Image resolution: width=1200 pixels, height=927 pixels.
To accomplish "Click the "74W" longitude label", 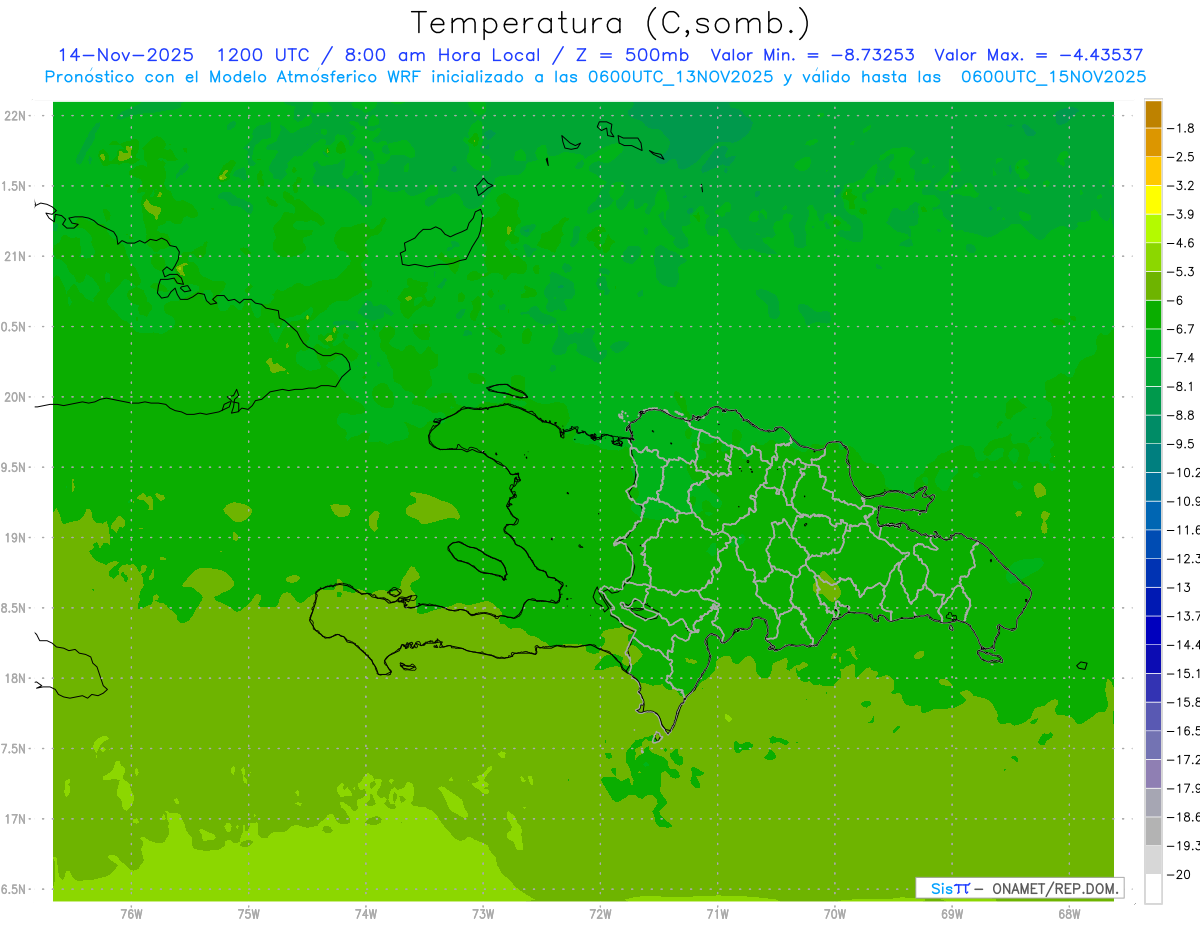I will click(366, 914).
